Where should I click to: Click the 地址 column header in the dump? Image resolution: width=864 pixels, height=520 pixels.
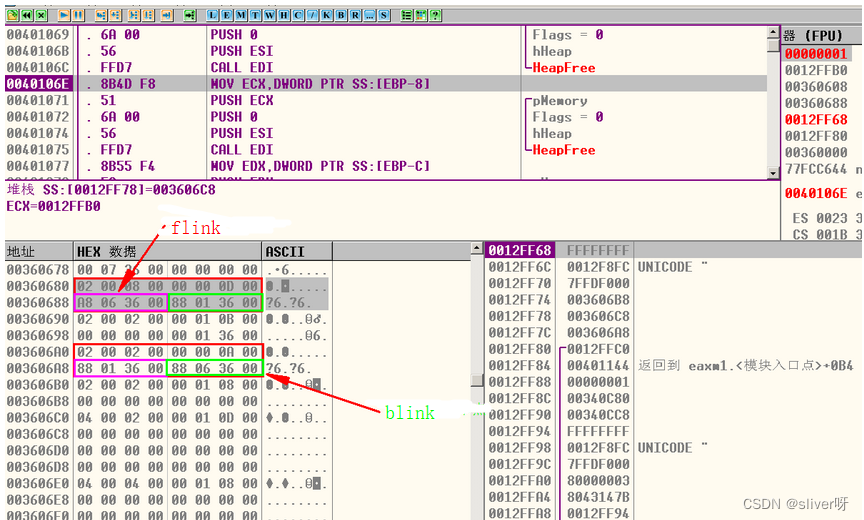39,252
